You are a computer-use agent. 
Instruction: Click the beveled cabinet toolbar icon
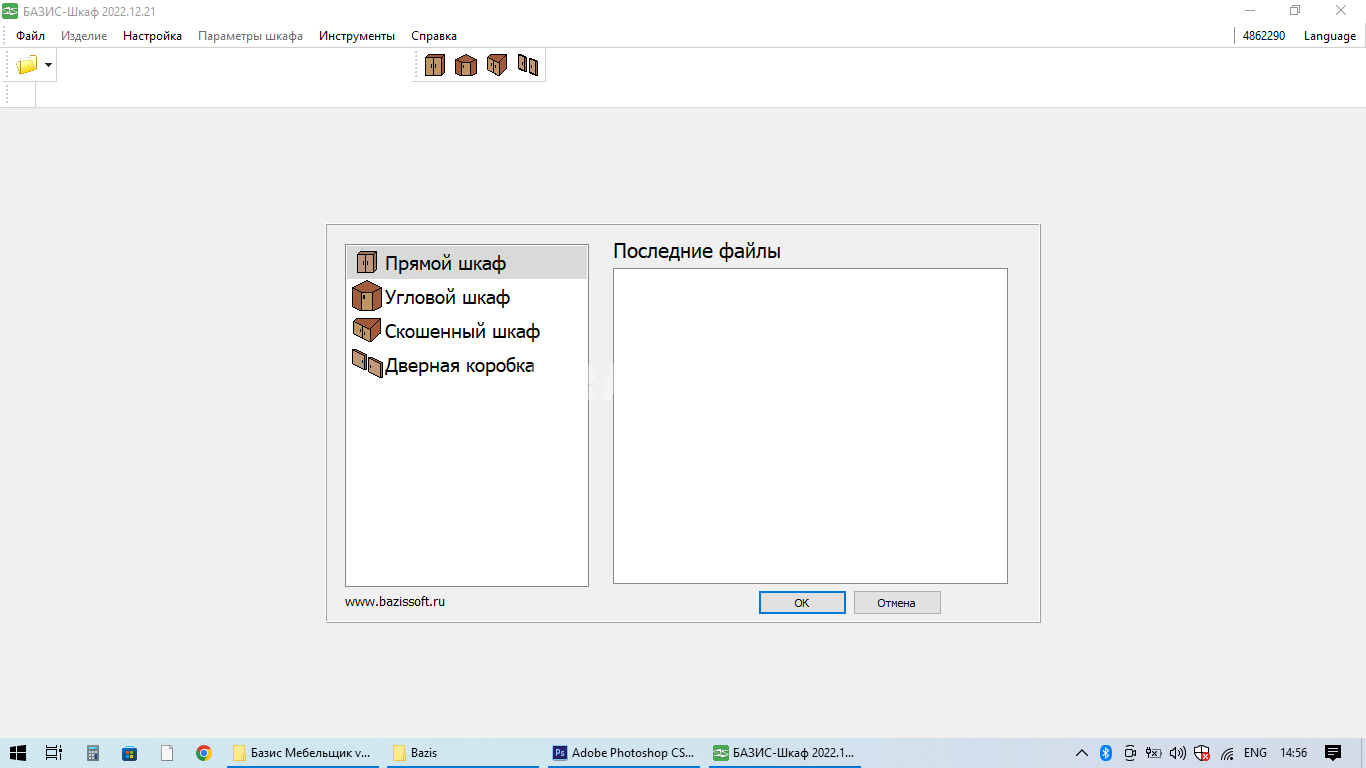point(496,66)
